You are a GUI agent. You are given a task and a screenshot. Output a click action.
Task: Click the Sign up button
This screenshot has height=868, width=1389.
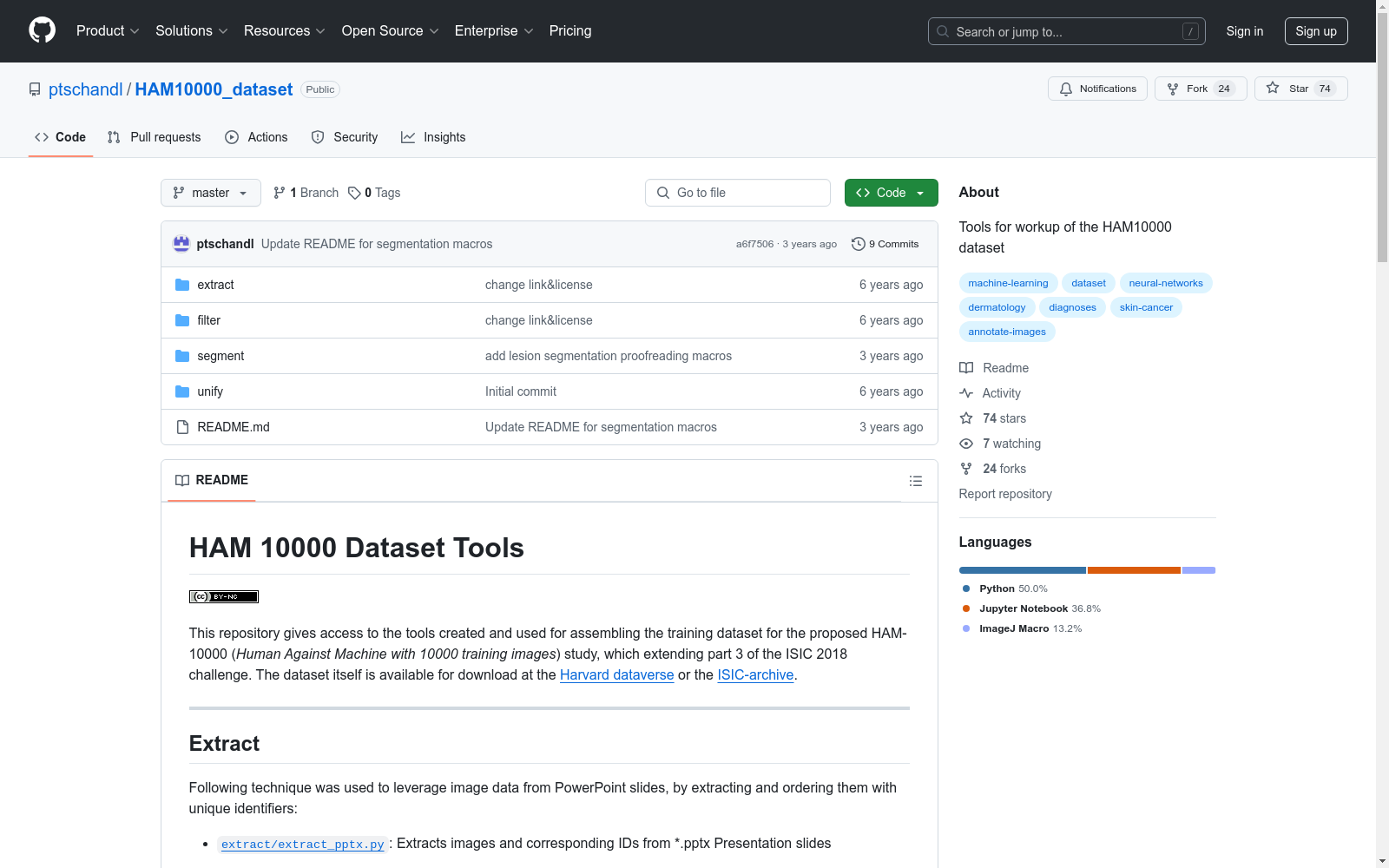click(x=1316, y=31)
